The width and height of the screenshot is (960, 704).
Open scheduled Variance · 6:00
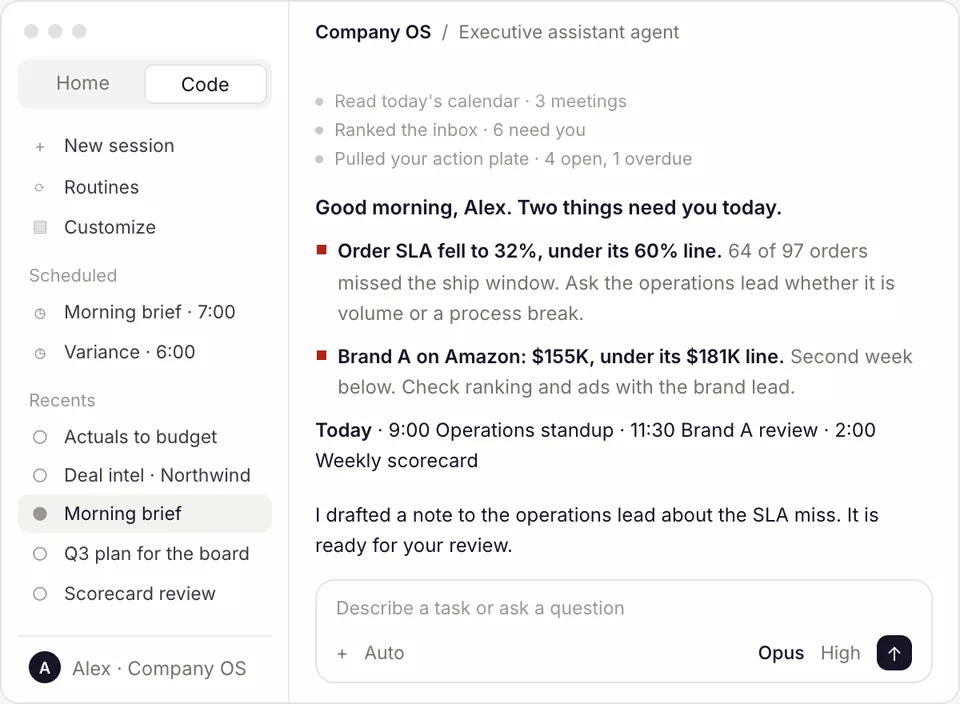[x=130, y=352]
